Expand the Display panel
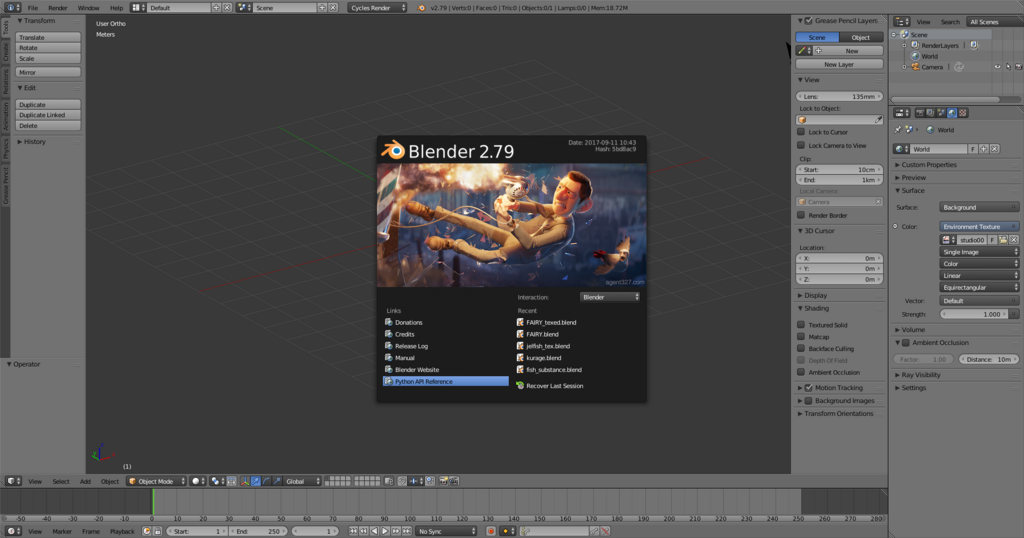1024x538 pixels. point(816,295)
